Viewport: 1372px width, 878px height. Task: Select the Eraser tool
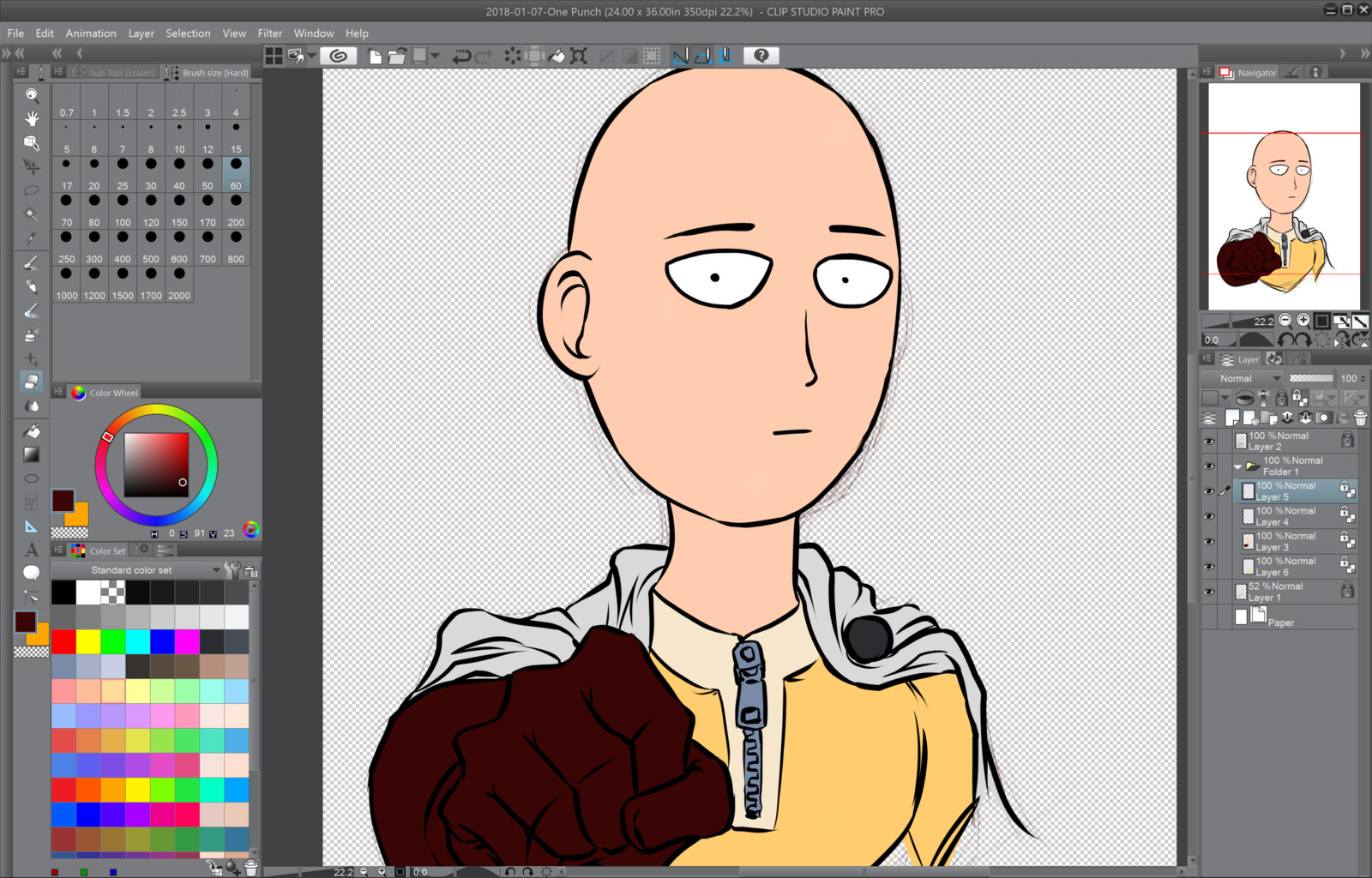click(32, 382)
